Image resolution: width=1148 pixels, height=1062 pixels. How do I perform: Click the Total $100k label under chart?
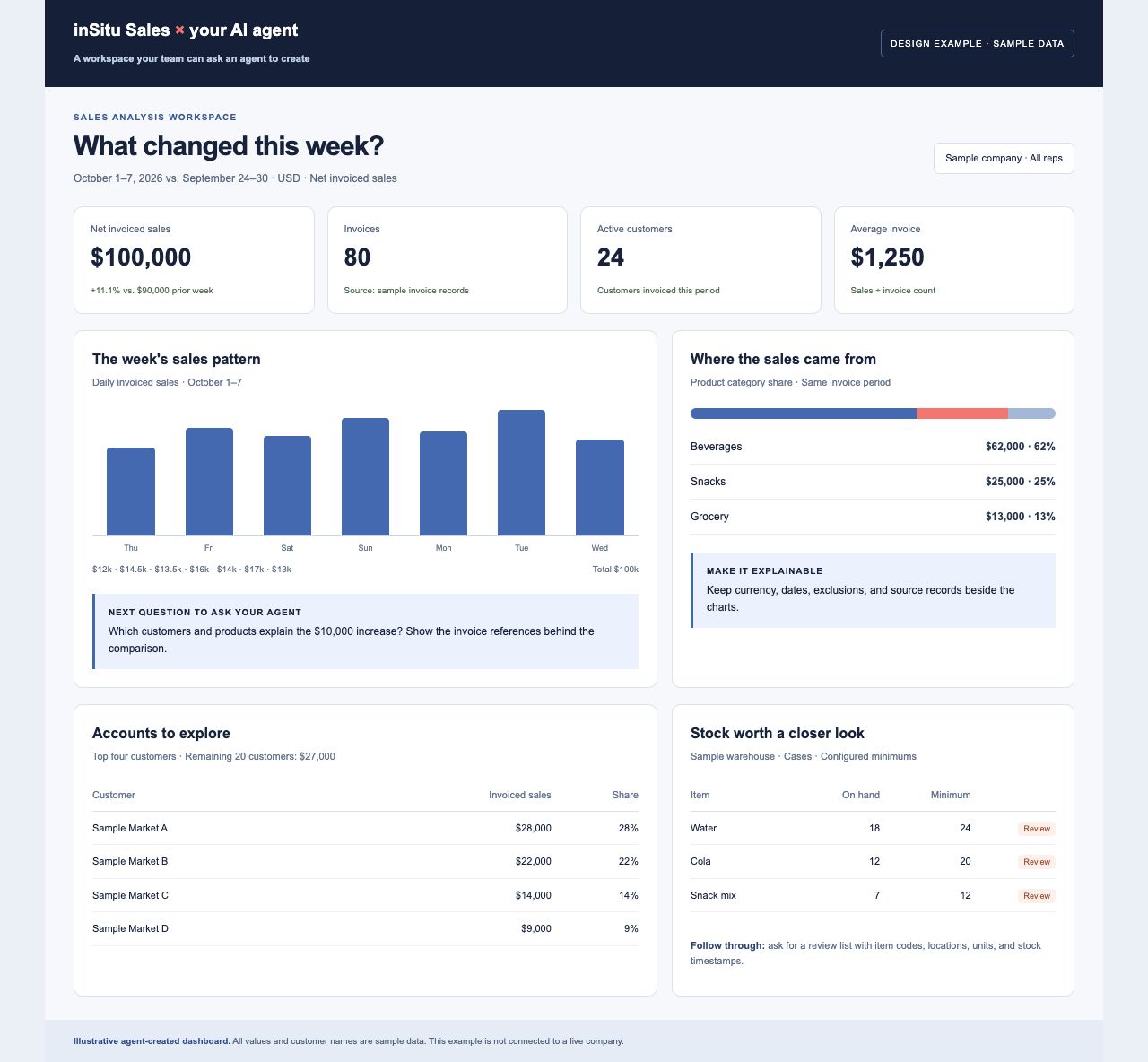tap(615, 570)
